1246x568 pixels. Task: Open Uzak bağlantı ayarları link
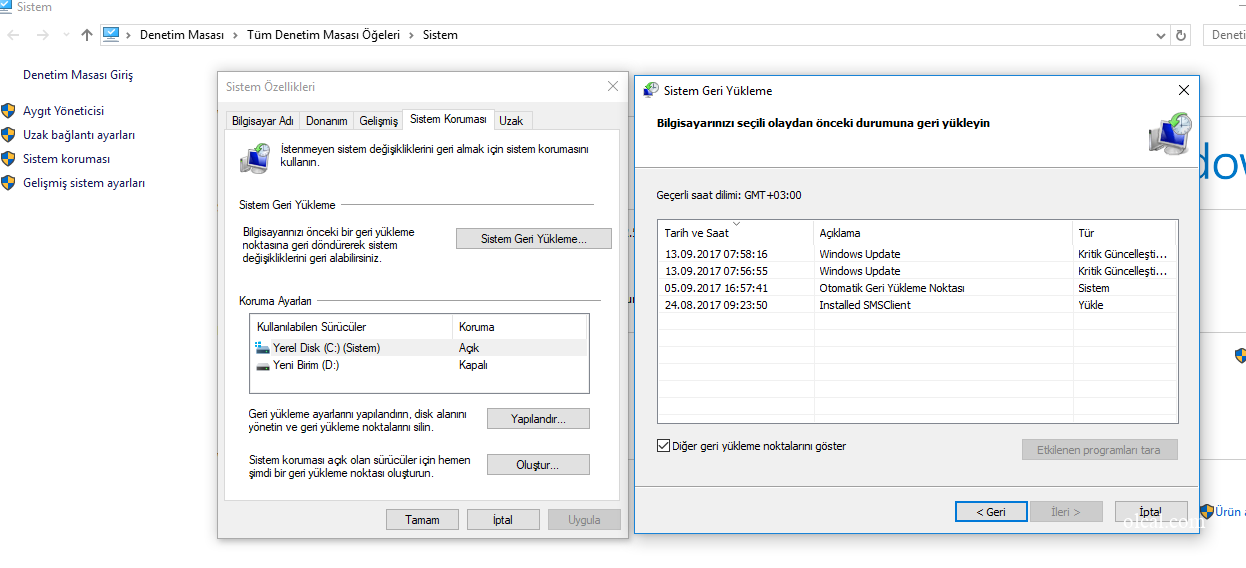tap(79, 135)
